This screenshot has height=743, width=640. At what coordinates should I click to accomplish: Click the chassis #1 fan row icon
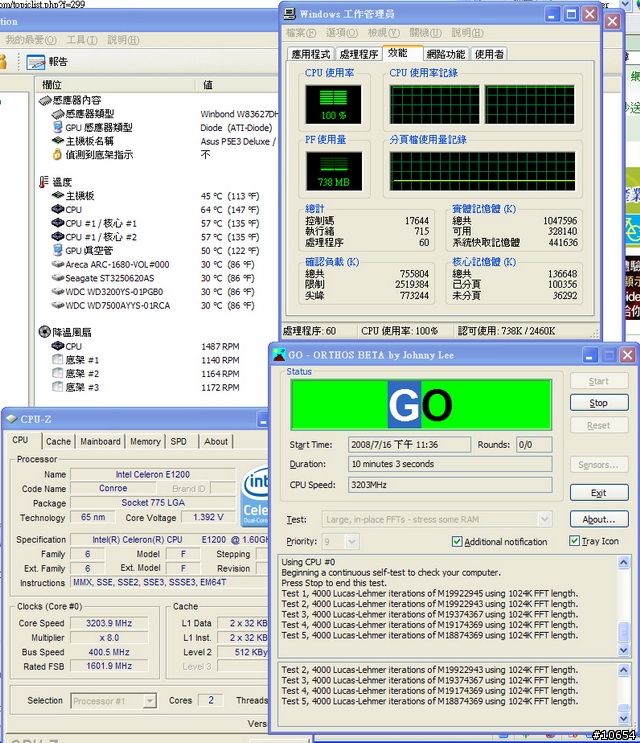coord(57,360)
